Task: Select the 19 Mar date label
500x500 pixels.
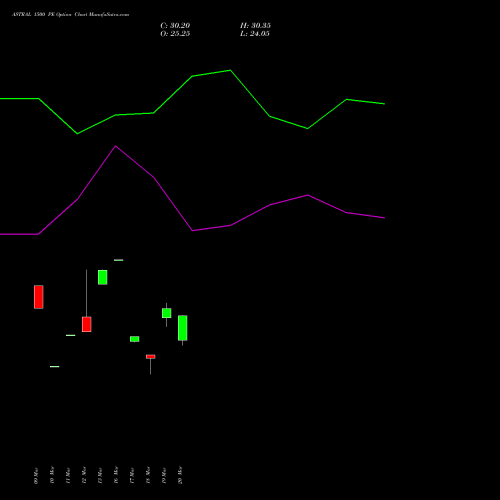Action: coord(164,476)
